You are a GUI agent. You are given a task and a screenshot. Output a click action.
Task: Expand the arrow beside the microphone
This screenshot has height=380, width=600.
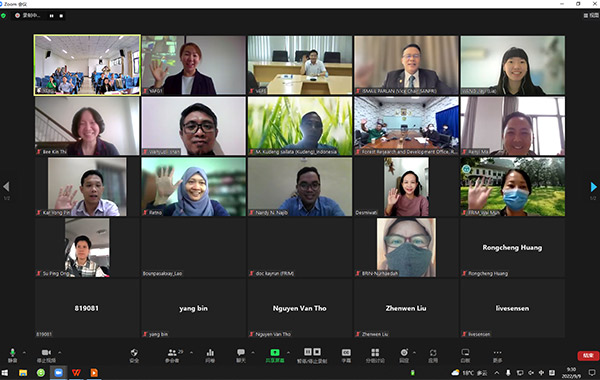pyautogui.click(x=24, y=352)
